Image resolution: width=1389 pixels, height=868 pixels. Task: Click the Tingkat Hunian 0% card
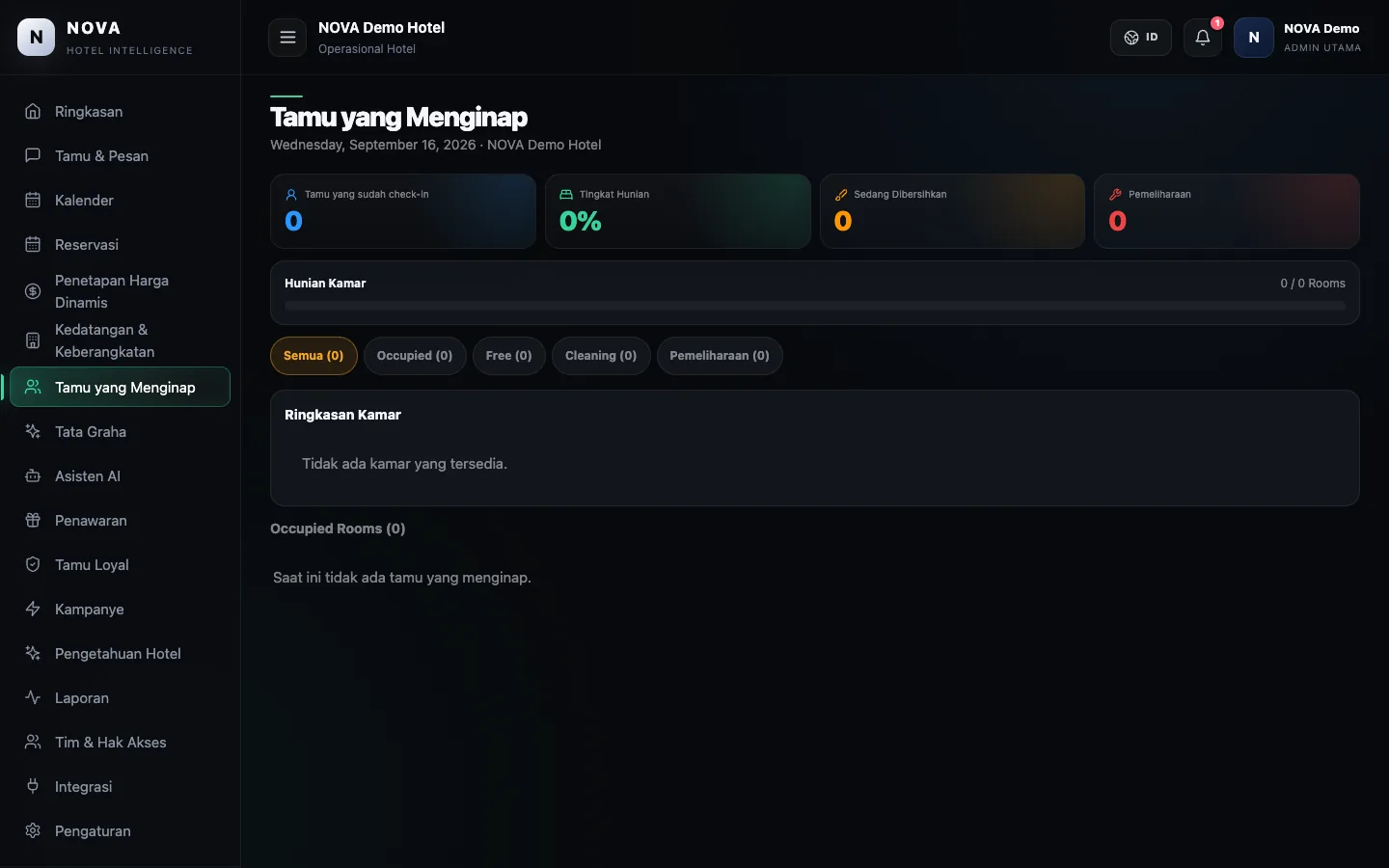[678, 211]
